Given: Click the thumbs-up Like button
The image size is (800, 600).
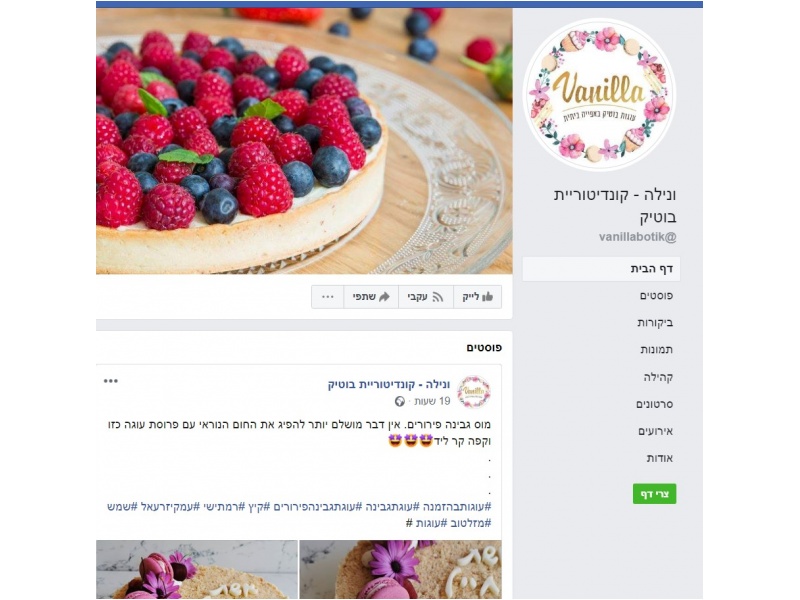Looking at the screenshot, I should [478, 297].
